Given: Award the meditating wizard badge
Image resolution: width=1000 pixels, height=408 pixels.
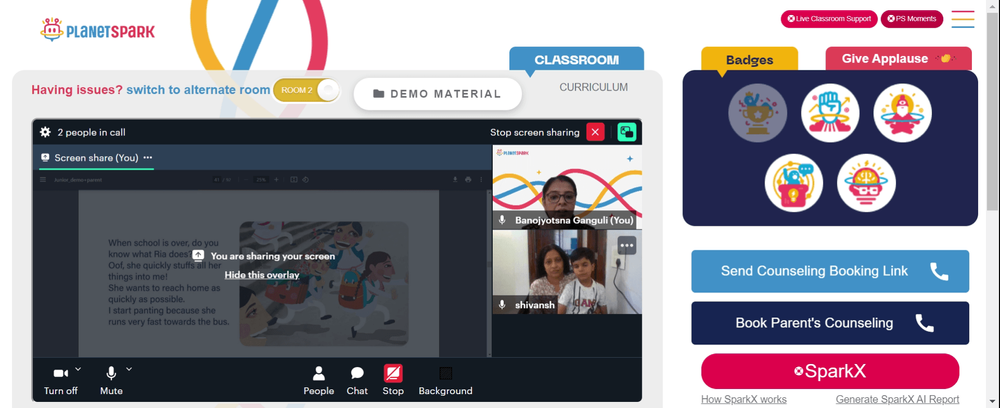Looking at the screenshot, I should pyautogui.click(x=902, y=113).
